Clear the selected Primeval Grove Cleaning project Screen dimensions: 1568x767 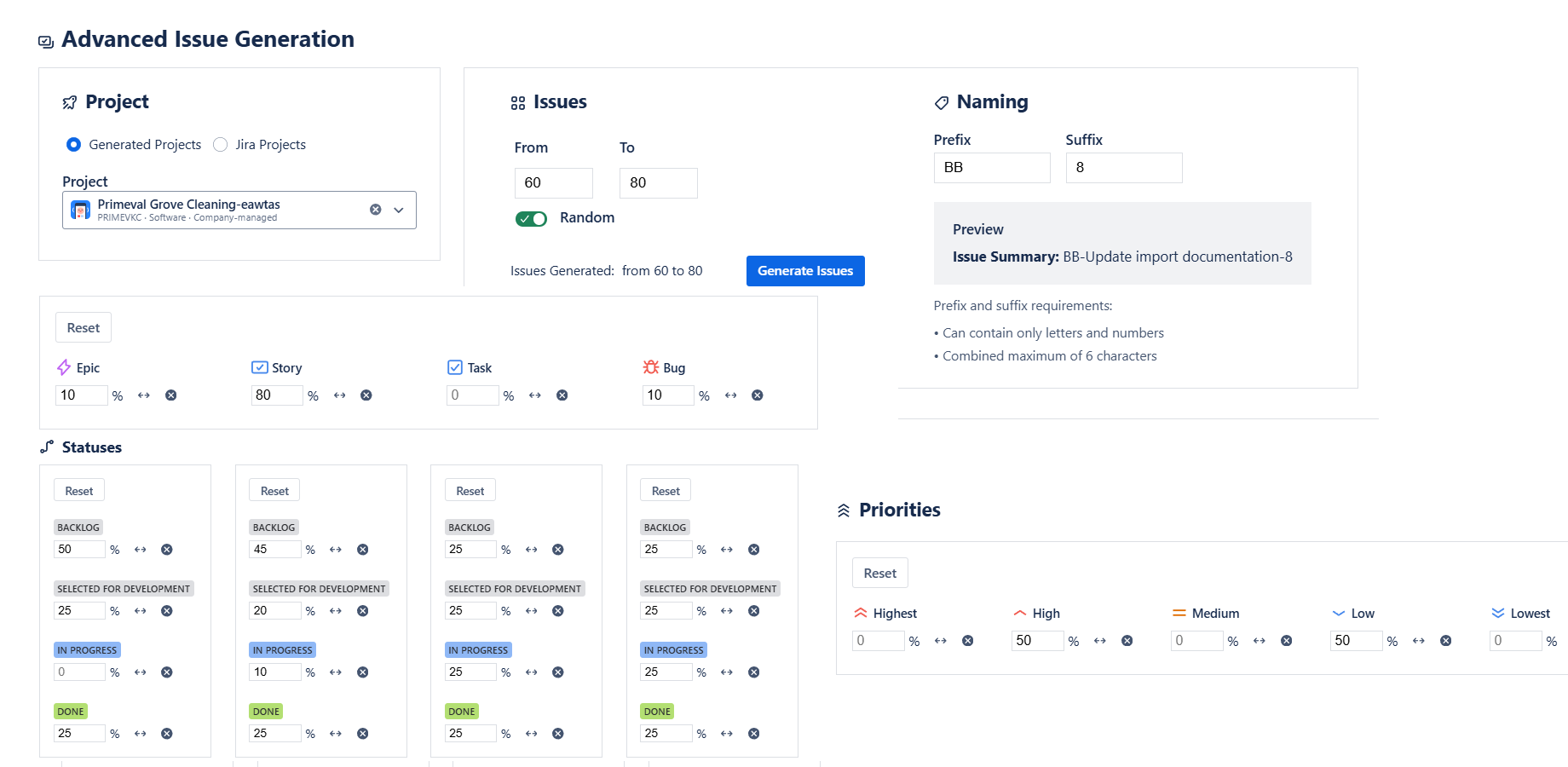375,209
